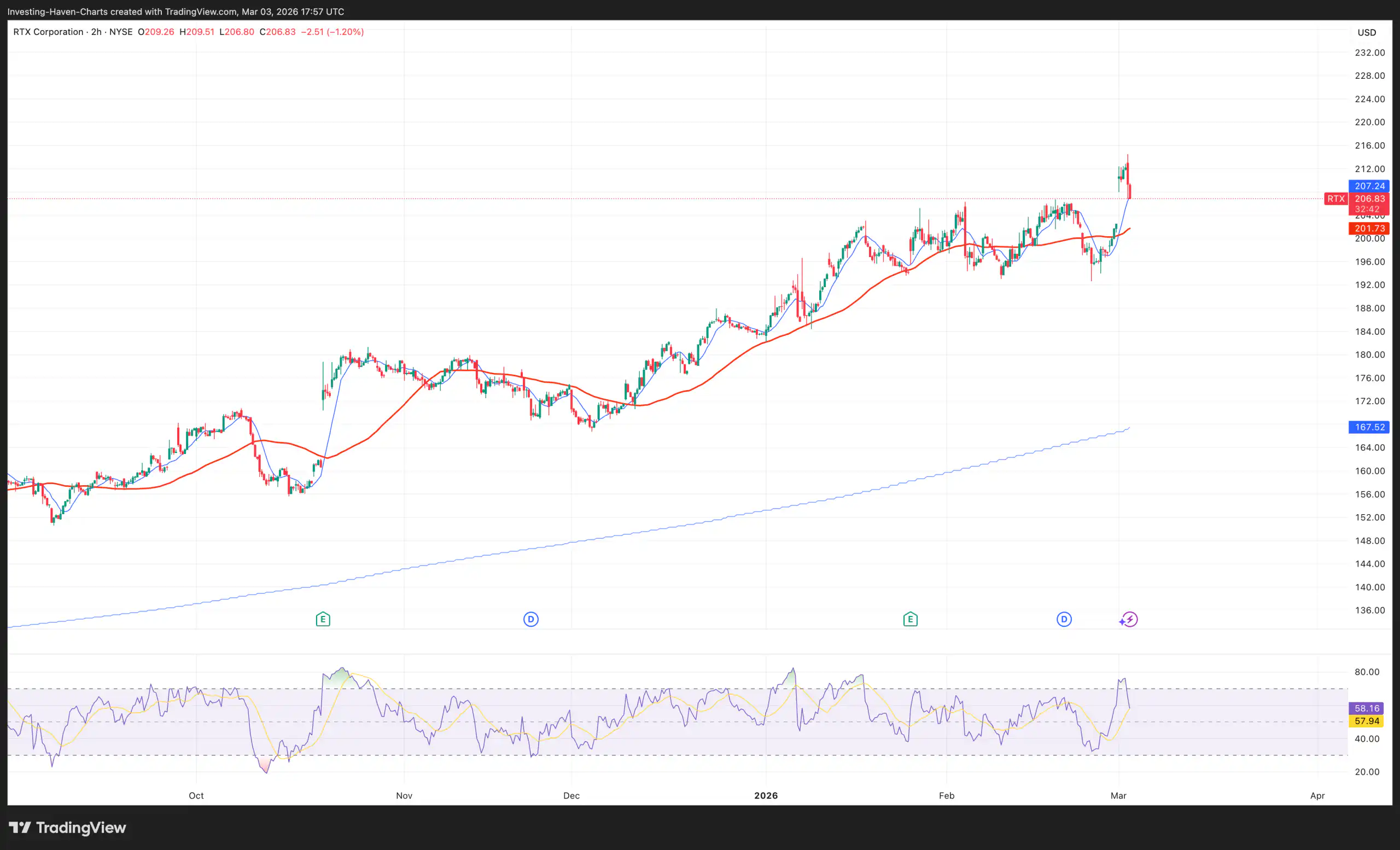Click the dividend "D" marker near December
The width and height of the screenshot is (1400, 850).
click(x=530, y=619)
